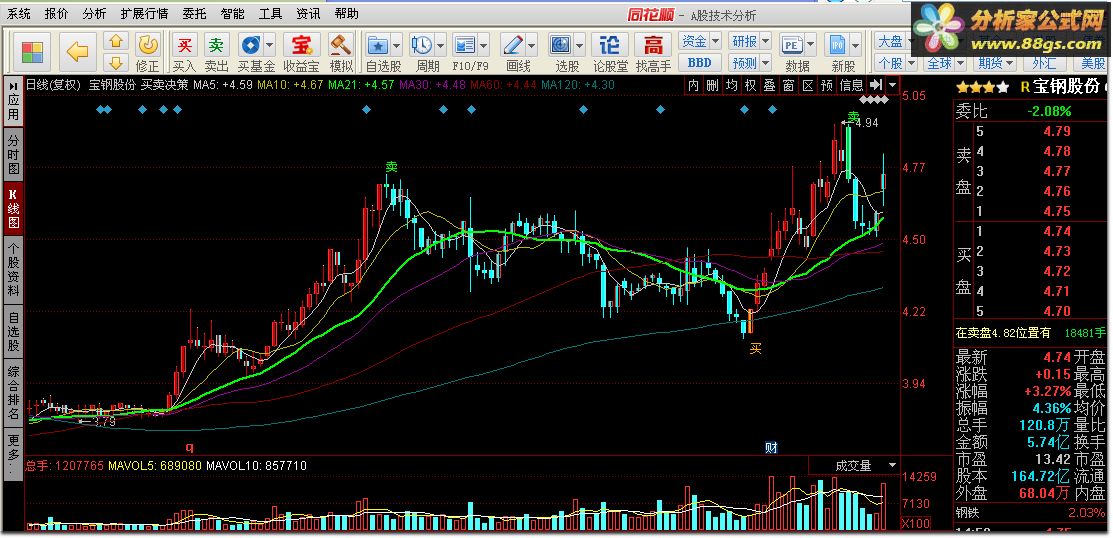Image resolution: width=1113 pixels, height=538 pixels.
Task: Expand the F10/F9 dropdown arrow
Action: pyautogui.click(x=483, y=46)
